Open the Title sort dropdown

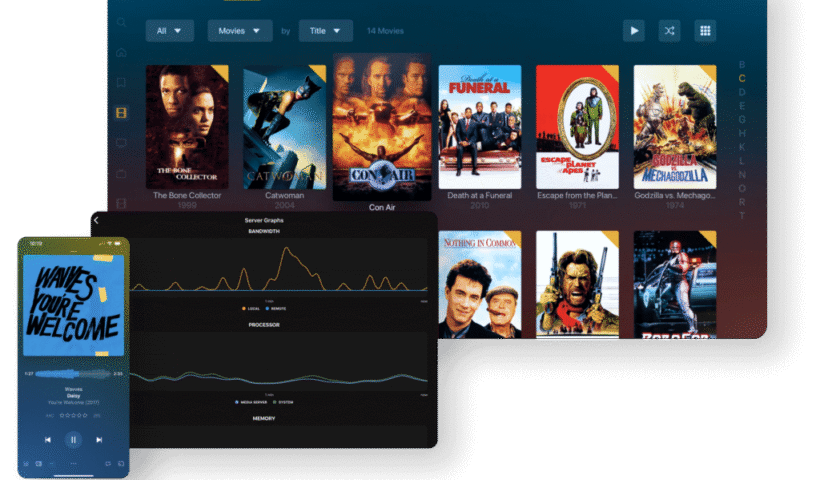coord(325,31)
